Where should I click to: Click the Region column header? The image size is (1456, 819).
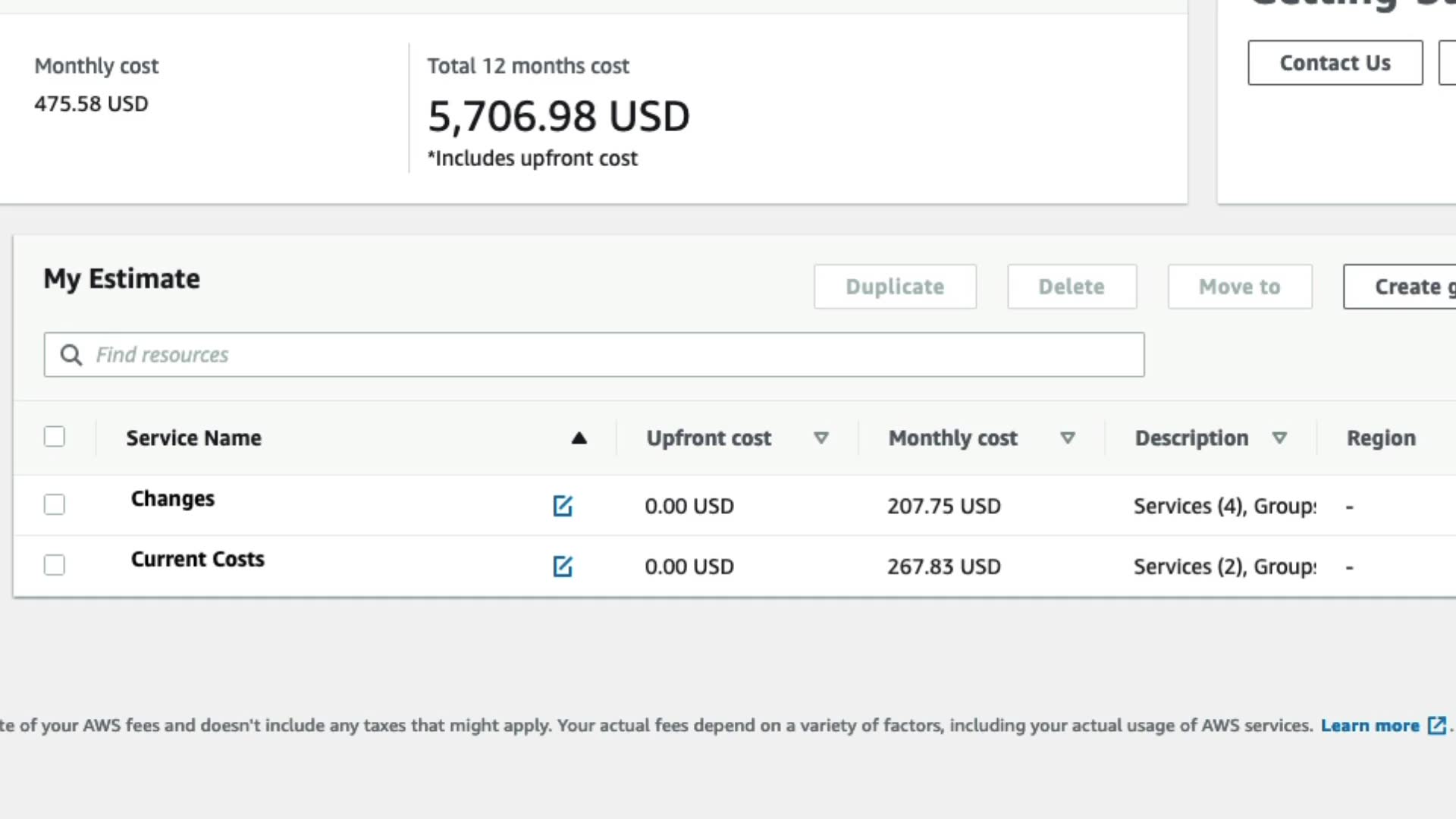pos(1381,438)
